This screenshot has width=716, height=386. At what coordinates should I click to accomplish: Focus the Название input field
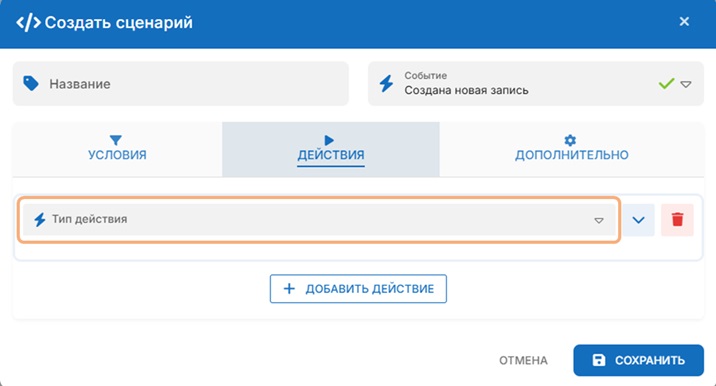coord(181,84)
